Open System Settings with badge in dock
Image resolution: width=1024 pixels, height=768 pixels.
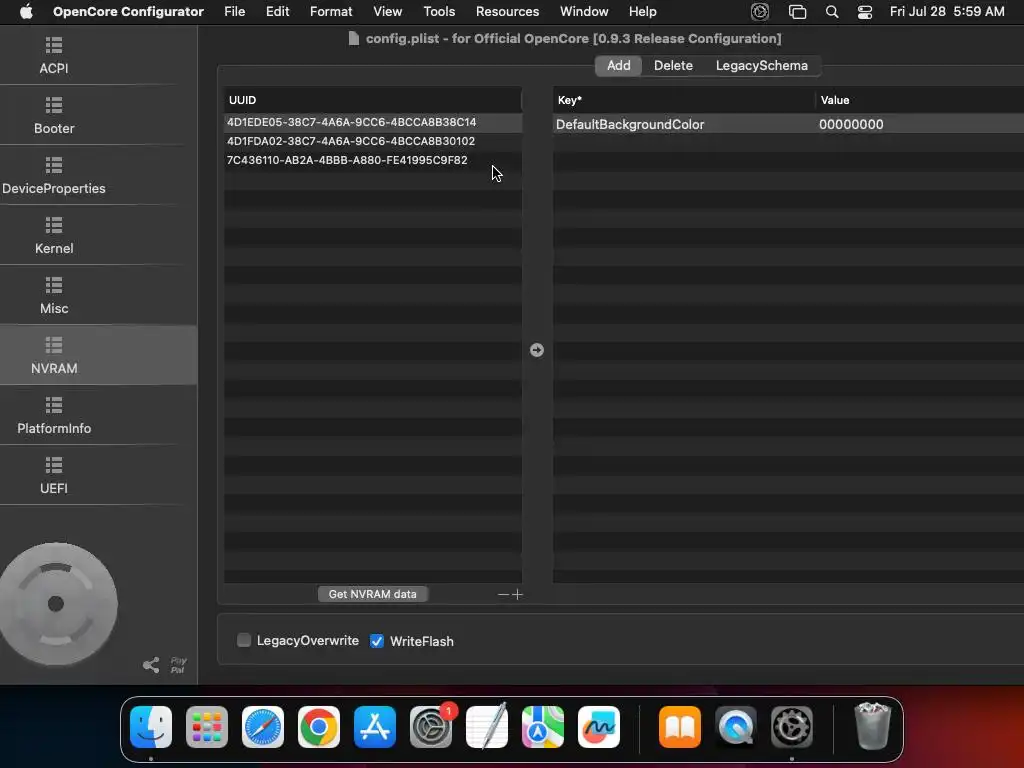[x=431, y=727]
